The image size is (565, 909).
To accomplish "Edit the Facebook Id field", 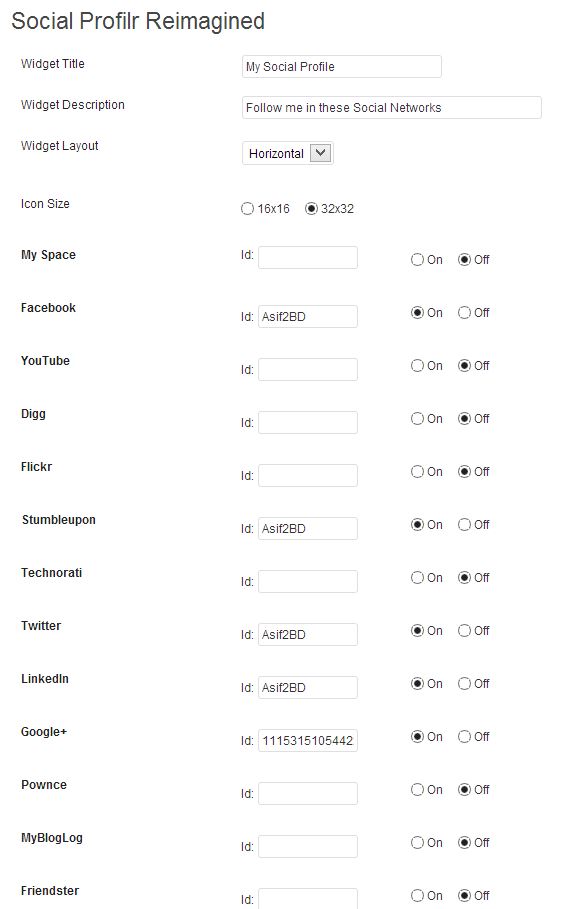I will pos(308,317).
